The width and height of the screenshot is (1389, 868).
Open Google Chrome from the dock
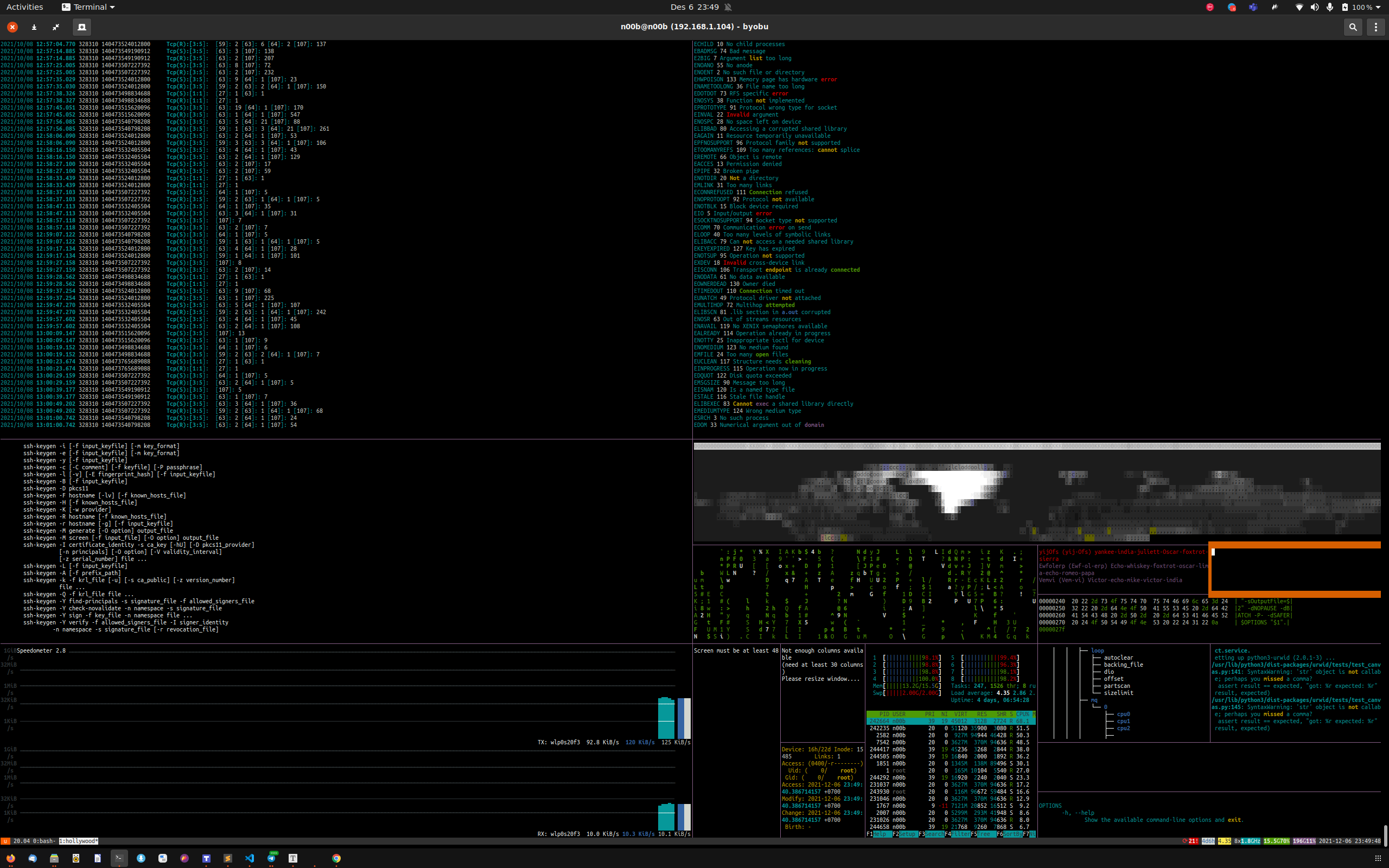tap(336, 858)
